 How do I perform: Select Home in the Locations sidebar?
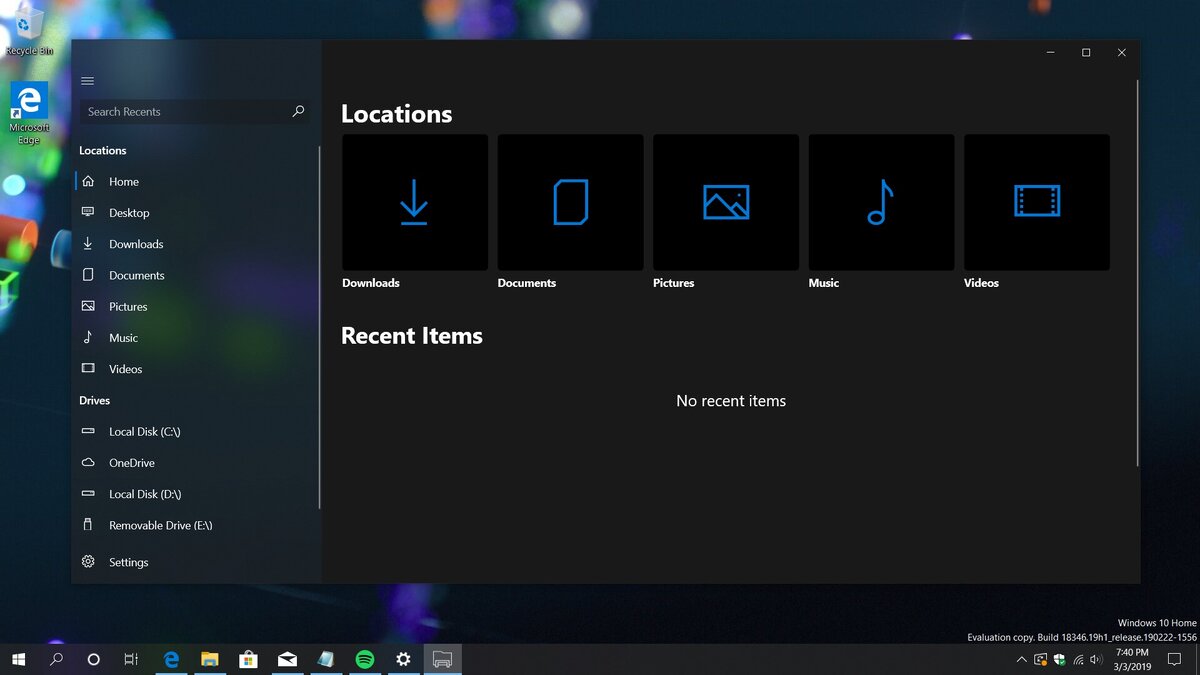coord(123,181)
